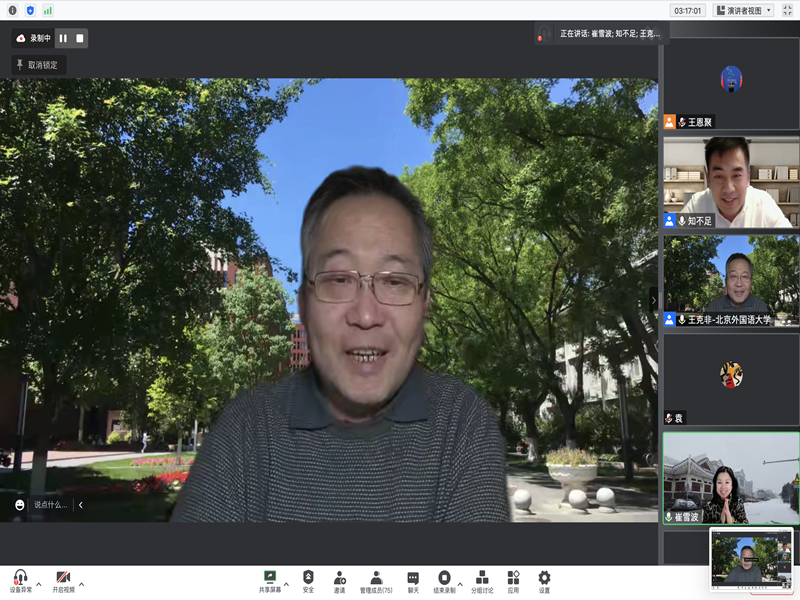This screenshot has width=800, height=600.
Task: Open the Apps (应用) icon
Action: pos(513,578)
